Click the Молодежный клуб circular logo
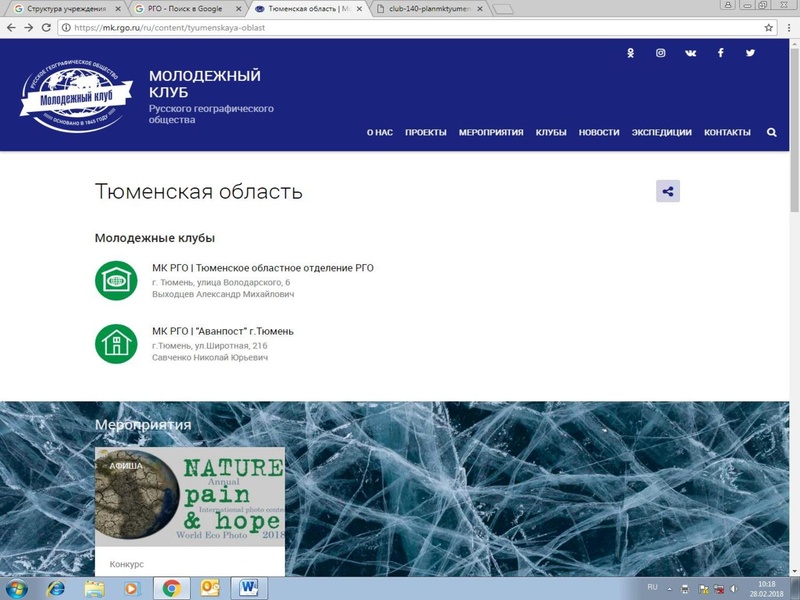The image size is (800, 600). tap(72, 97)
